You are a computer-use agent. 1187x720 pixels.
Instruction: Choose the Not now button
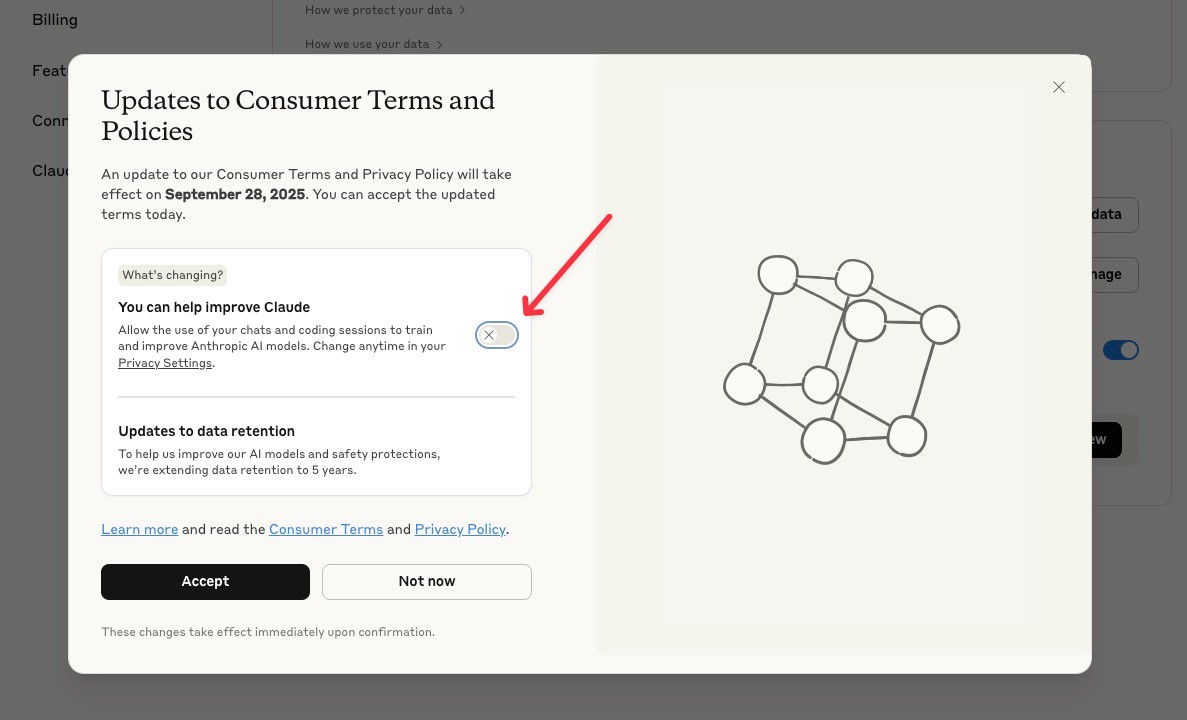(x=426, y=581)
